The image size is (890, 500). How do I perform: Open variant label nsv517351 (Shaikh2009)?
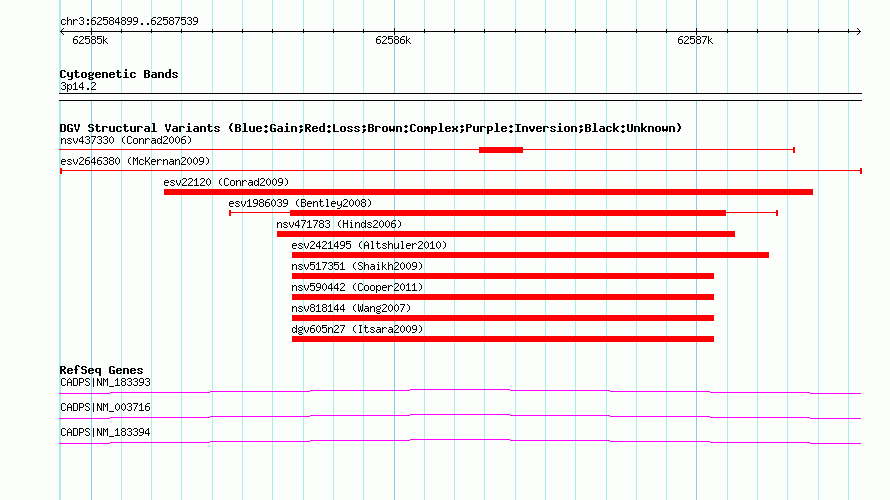tap(357, 266)
